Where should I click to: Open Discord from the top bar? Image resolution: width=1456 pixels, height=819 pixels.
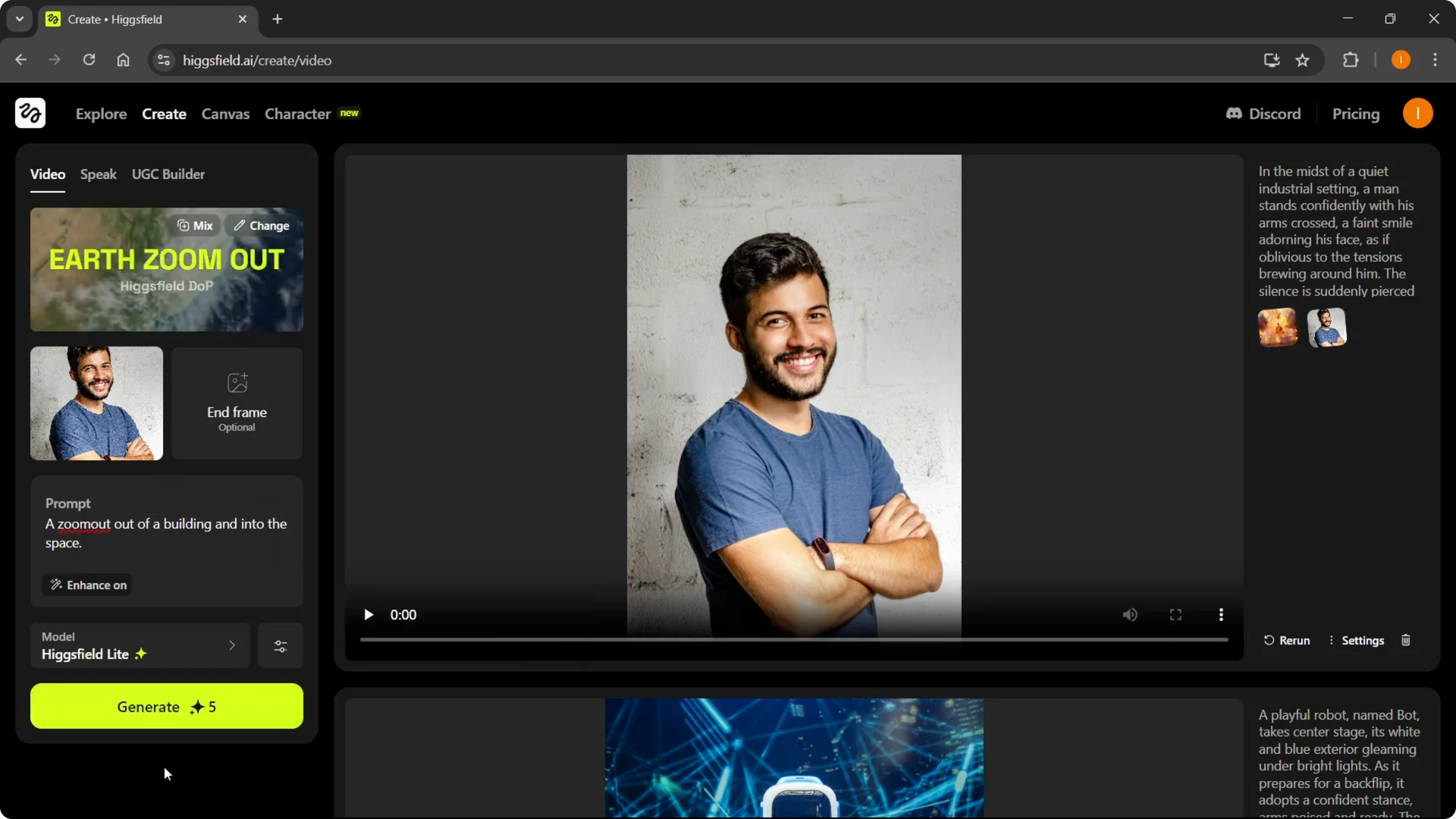[x=1263, y=113]
